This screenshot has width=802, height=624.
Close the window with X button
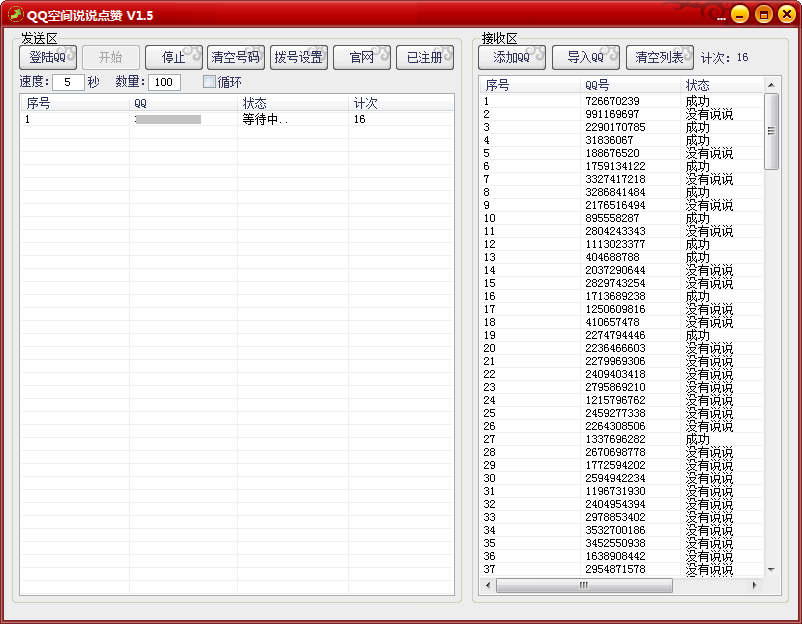[787, 14]
